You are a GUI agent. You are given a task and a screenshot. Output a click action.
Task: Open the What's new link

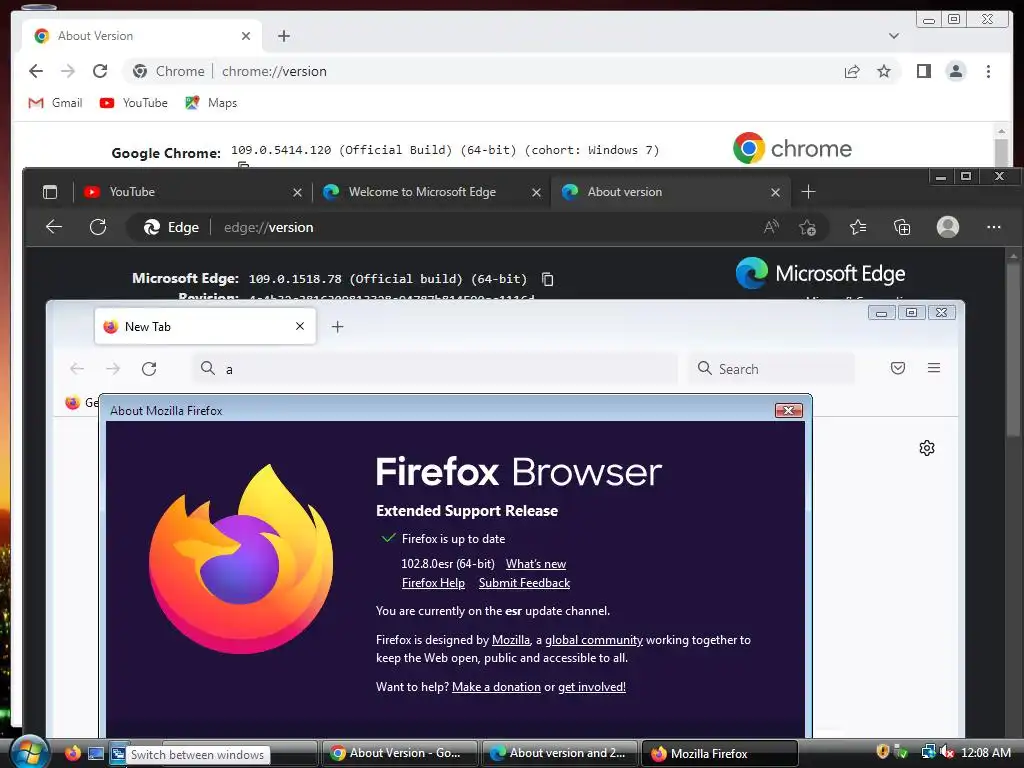[x=536, y=564]
